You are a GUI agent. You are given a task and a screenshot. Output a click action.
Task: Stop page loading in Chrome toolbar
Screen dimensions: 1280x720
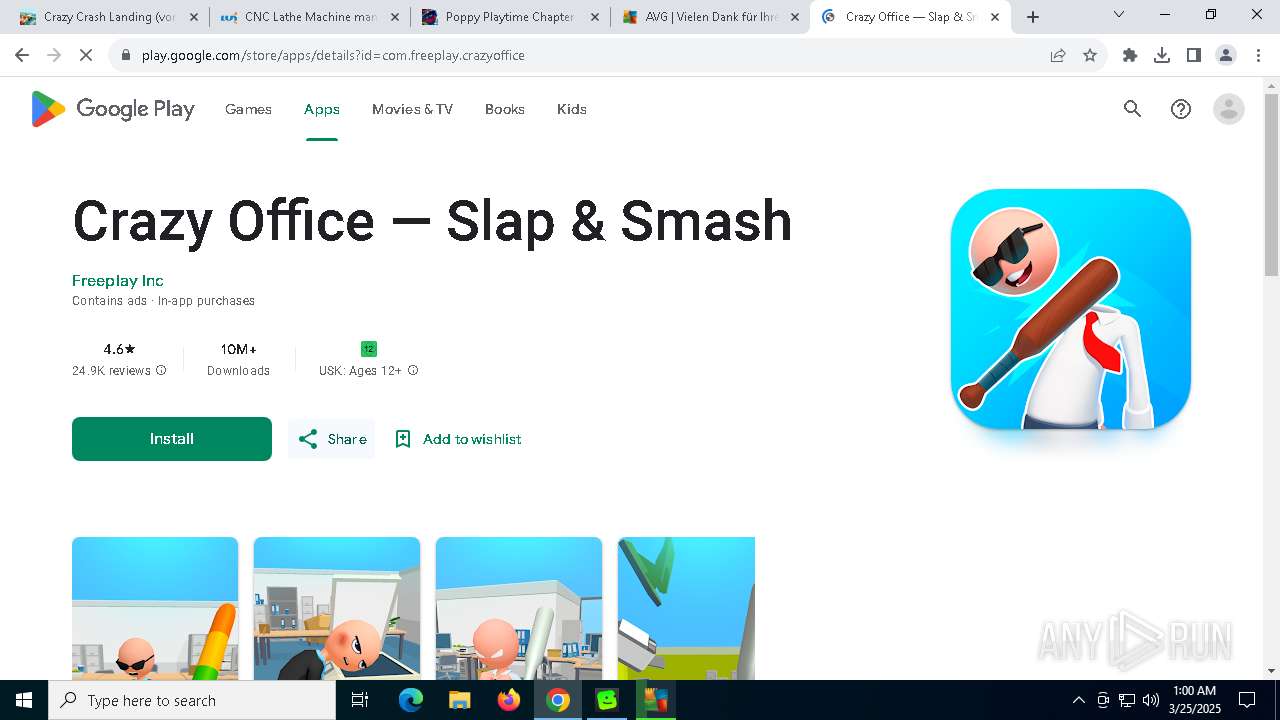pyautogui.click(x=86, y=55)
